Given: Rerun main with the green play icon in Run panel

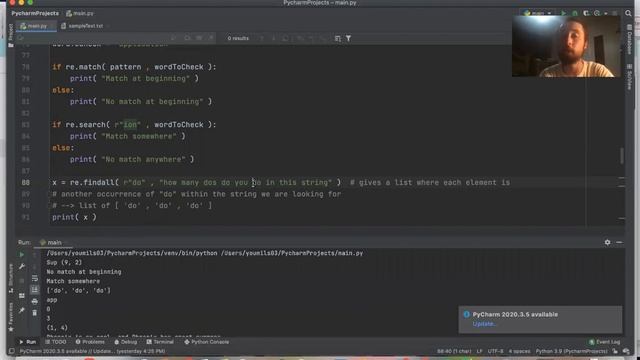Looking at the screenshot, I should click(x=22, y=255).
